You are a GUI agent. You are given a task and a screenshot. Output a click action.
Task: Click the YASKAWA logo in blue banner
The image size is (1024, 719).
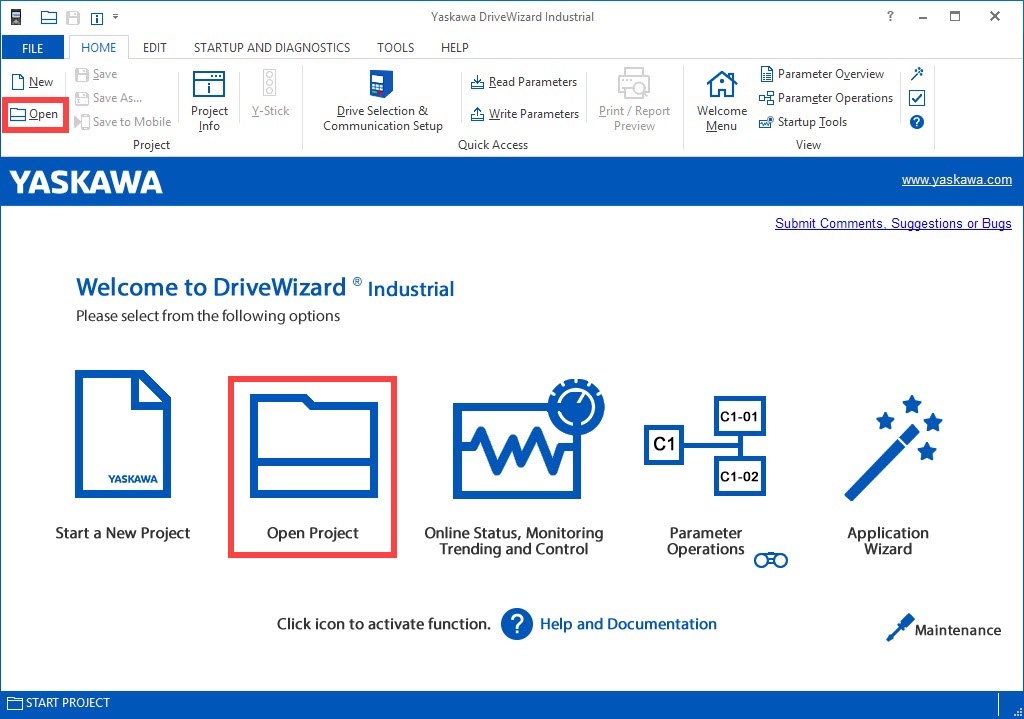[x=86, y=182]
